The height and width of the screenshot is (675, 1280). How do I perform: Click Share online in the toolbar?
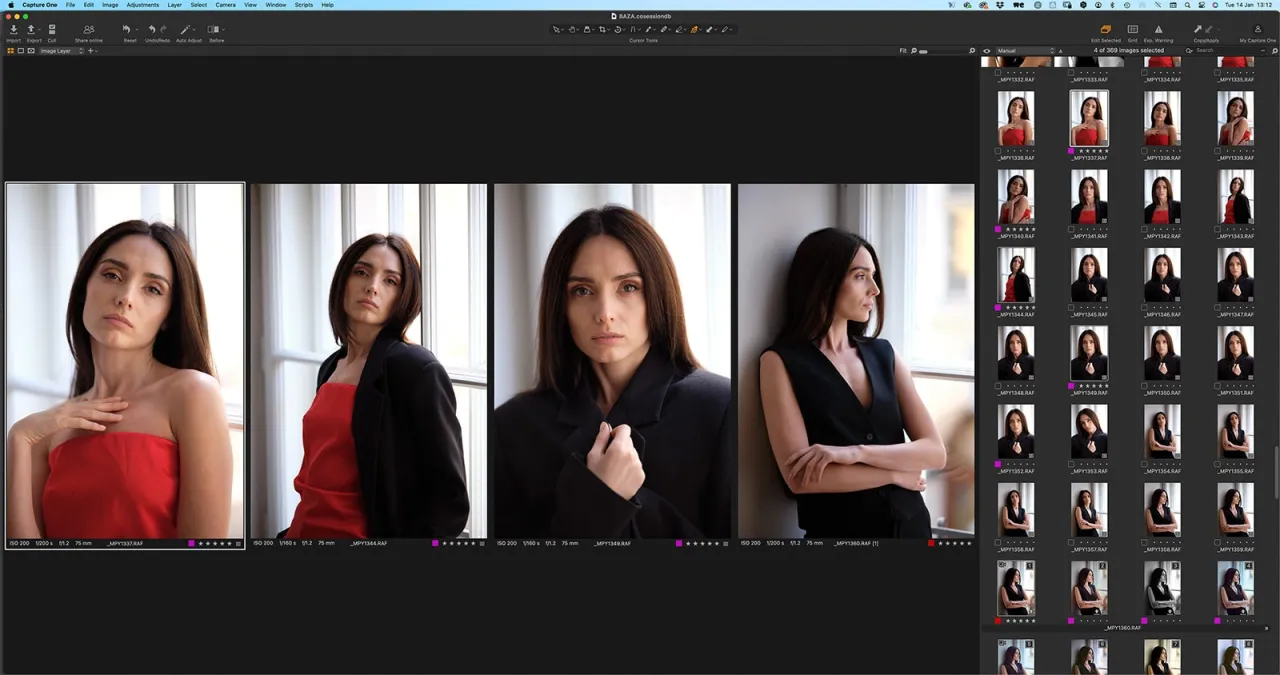tap(89, 28)
